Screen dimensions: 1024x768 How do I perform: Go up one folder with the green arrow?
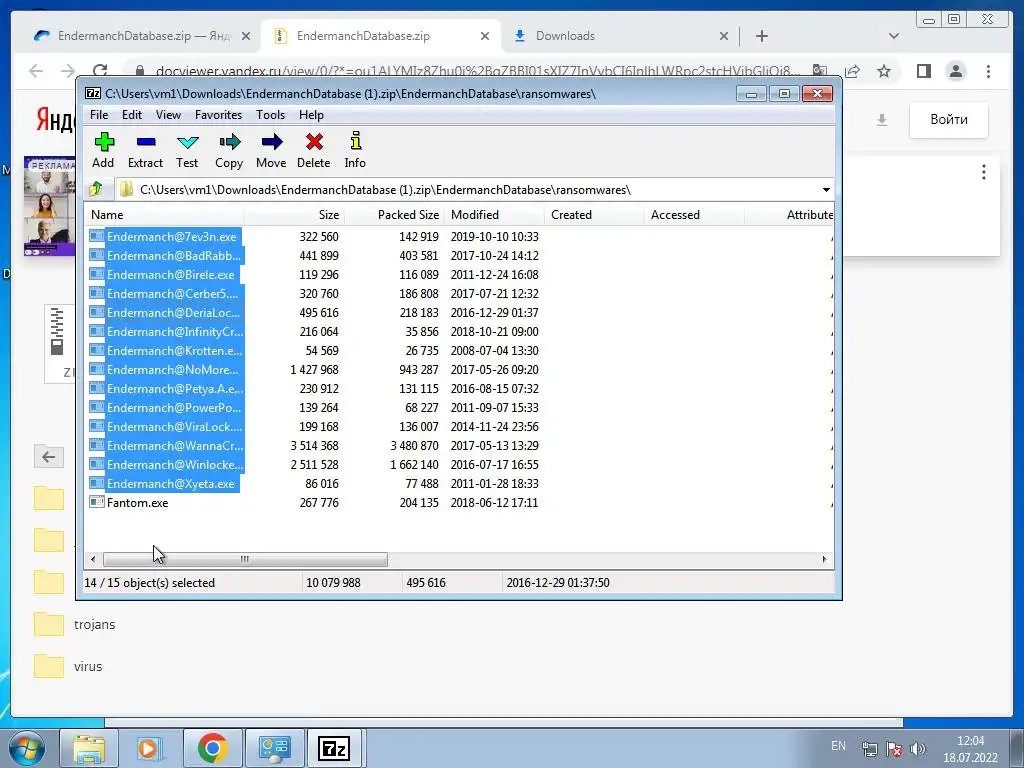coord(96,189)
